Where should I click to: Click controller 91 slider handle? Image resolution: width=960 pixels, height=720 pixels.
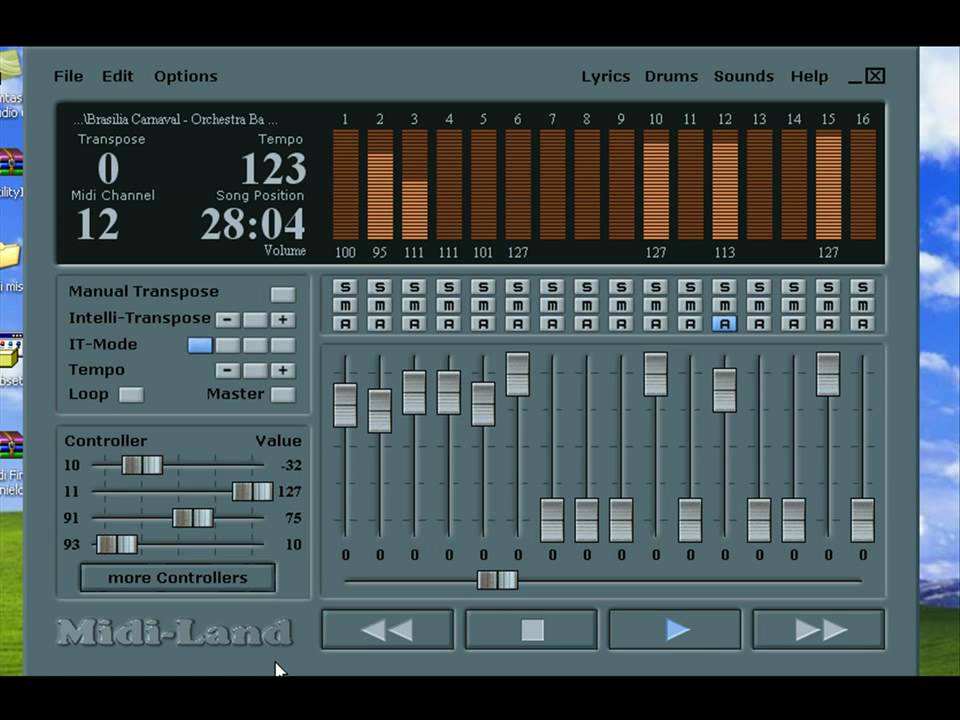[193, 518]
